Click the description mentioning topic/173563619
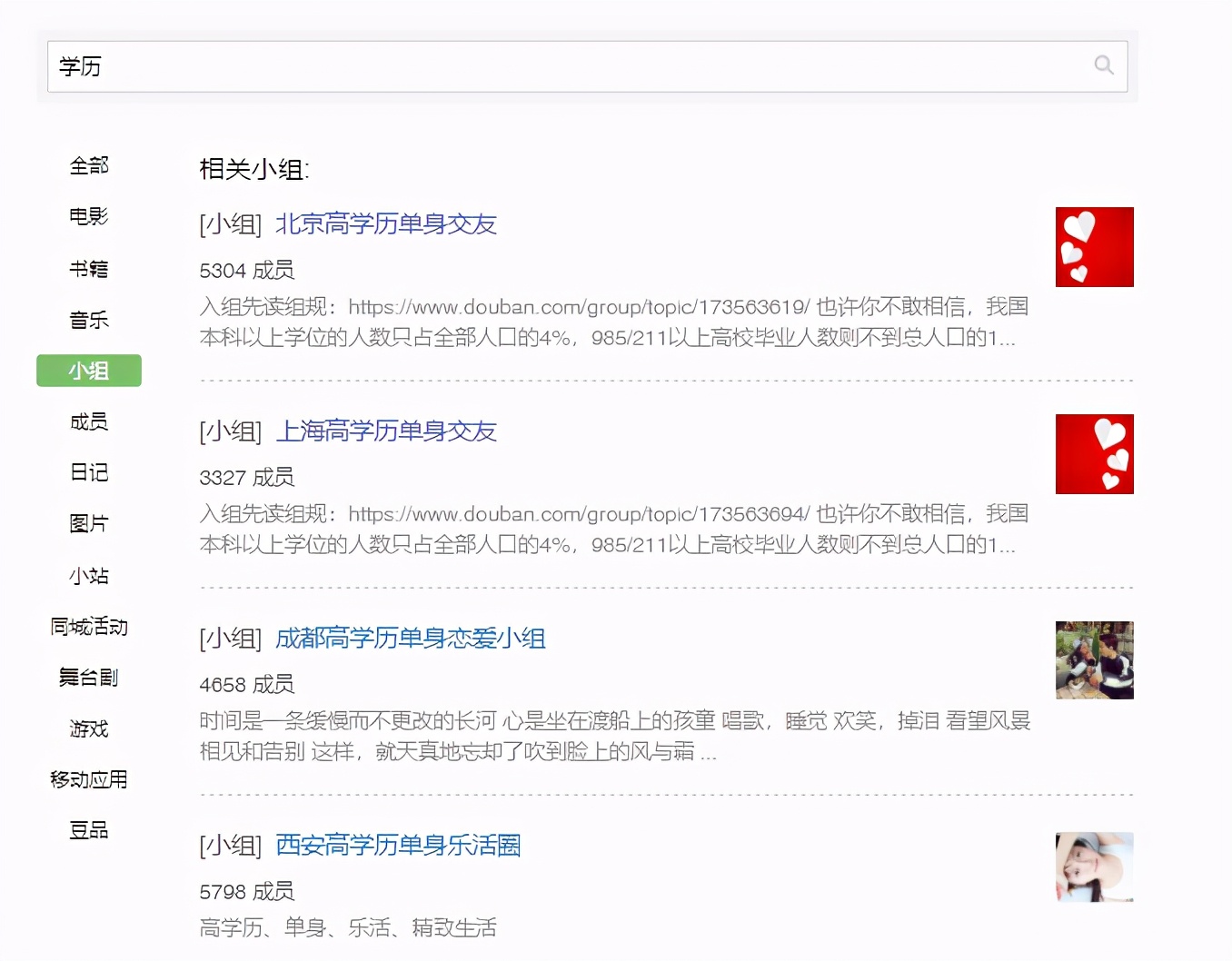The width and height of the screenshot is (1232, 961). [614, 322]
